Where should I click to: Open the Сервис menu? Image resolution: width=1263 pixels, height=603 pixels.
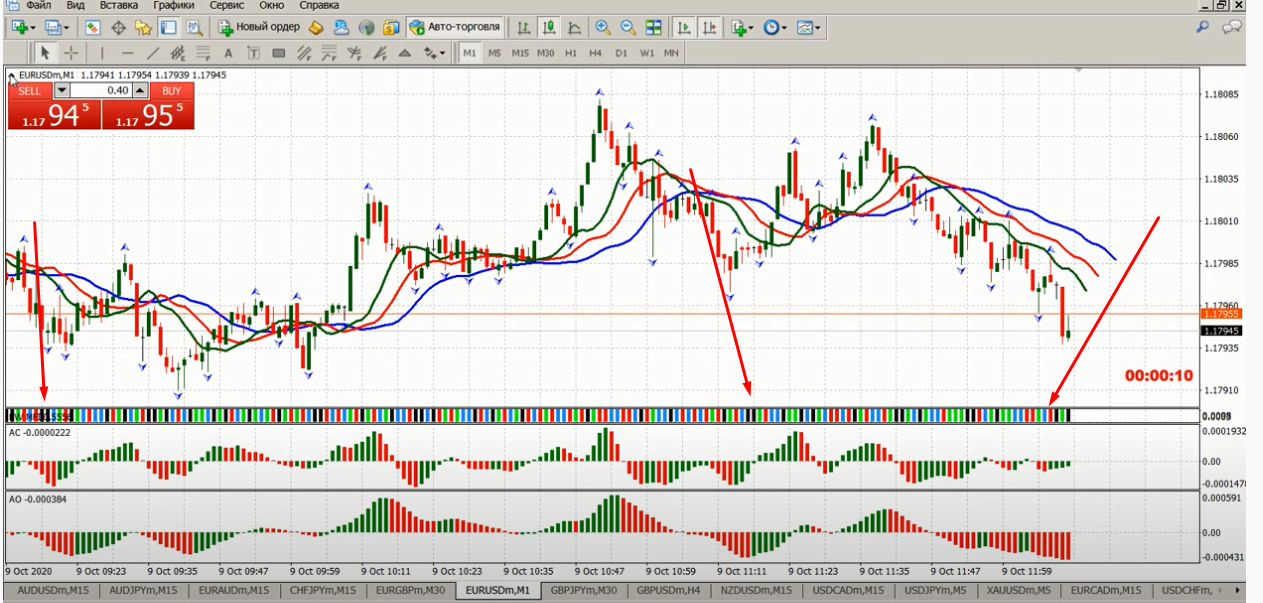tap(226, 6)
